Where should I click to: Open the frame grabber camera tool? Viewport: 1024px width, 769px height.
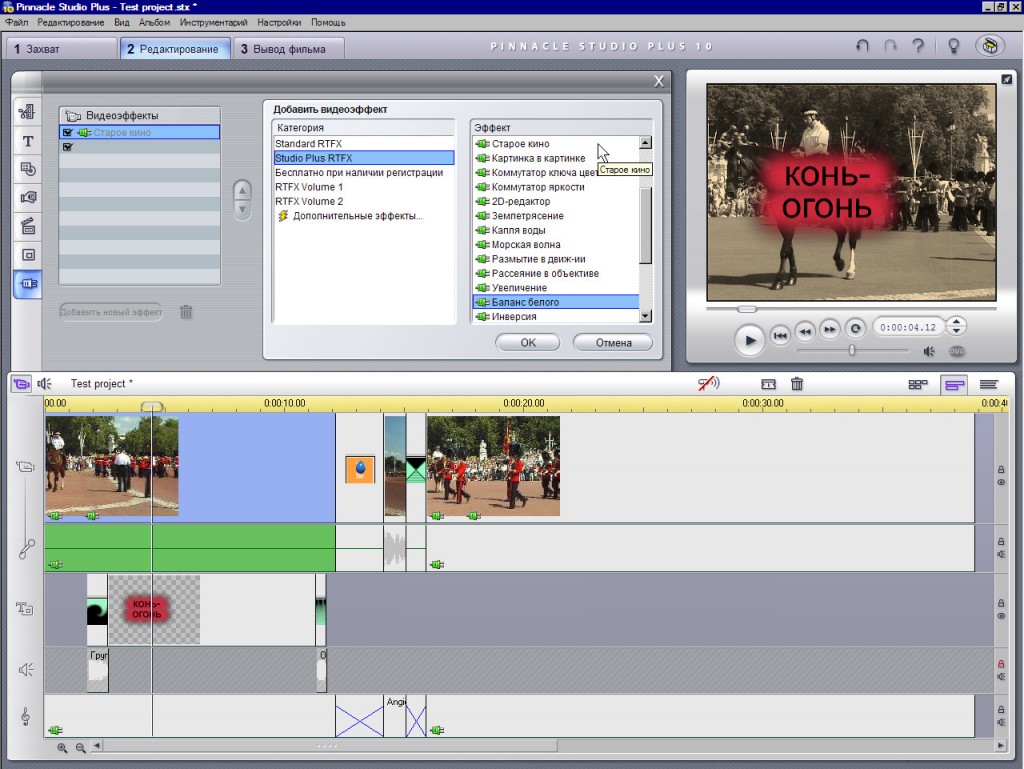(27, 197)
